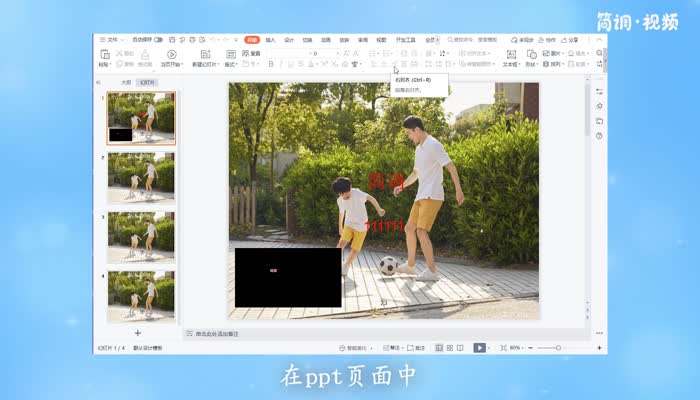700x400 pixels.
Task: Toggle the auto-save switch
Action: (158, 40)
